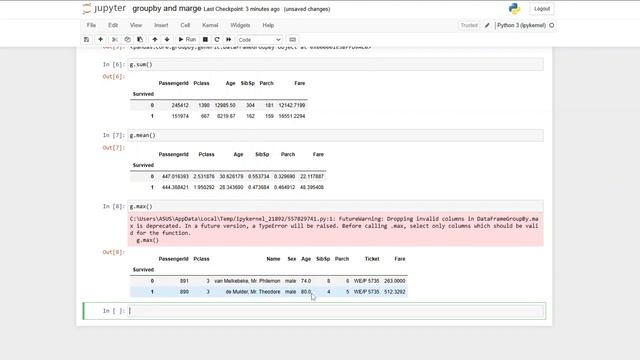Click the empty active code cell
640x360 pixels.
[x=336, y=311]
